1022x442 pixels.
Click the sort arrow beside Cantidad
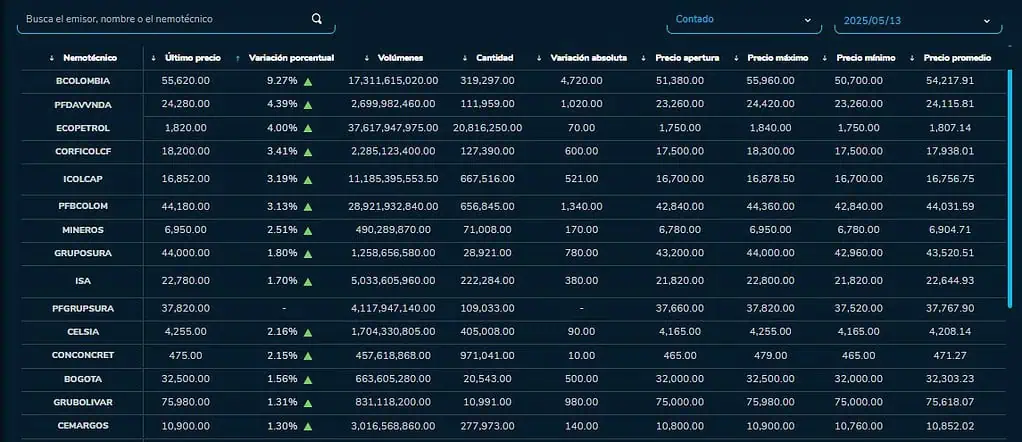pos(465,58)
